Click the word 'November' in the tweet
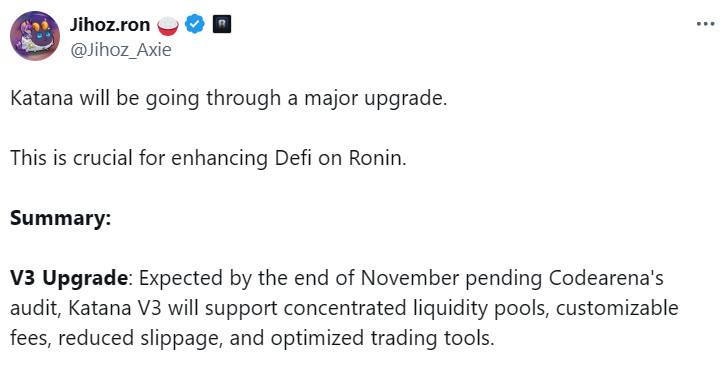The height and width of the screenshot is (369, 728). tap(410, 278)
